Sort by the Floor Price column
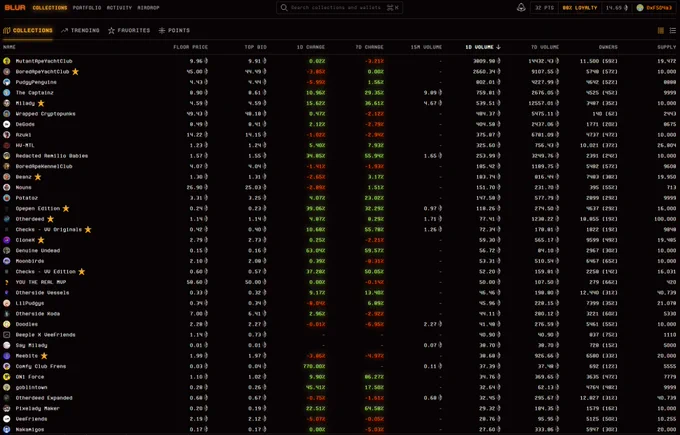The height and width of the screenshot is (435, 680). (x=190, y=47)
